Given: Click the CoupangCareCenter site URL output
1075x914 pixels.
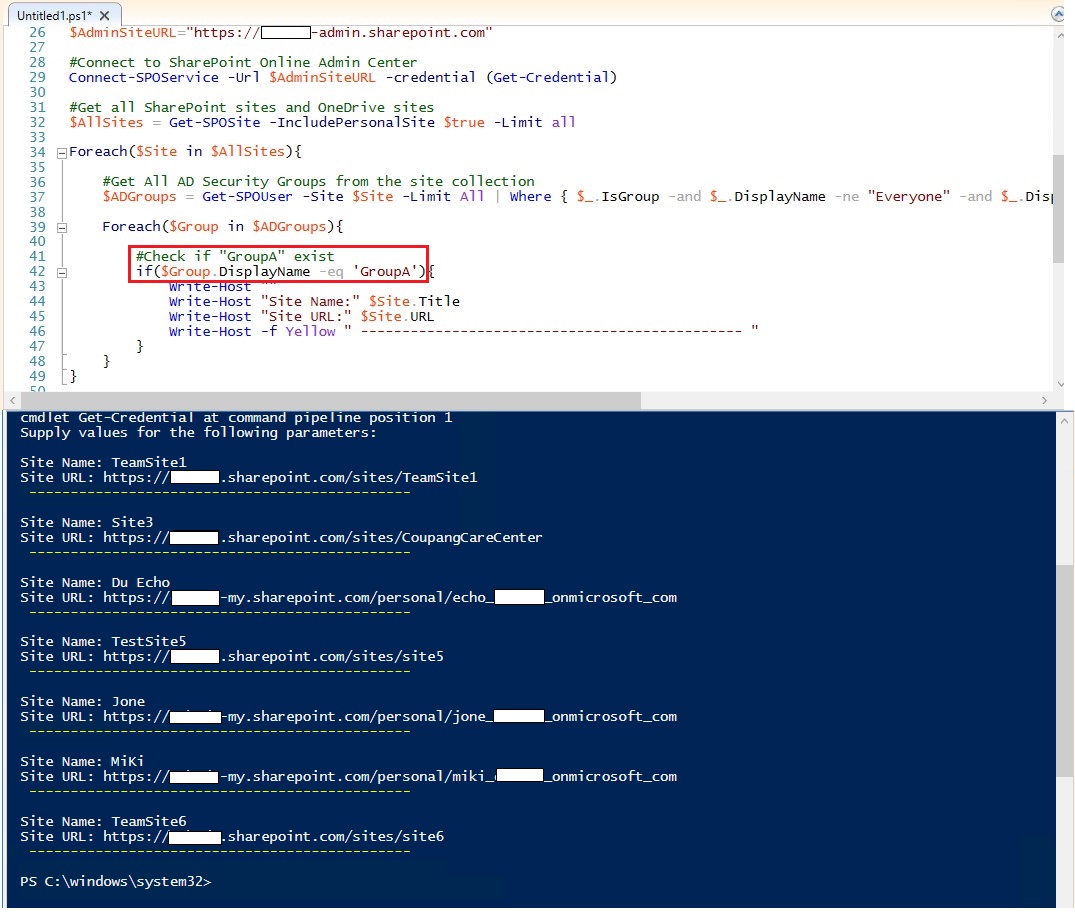Looking at the screenshot, I should 281,538.
